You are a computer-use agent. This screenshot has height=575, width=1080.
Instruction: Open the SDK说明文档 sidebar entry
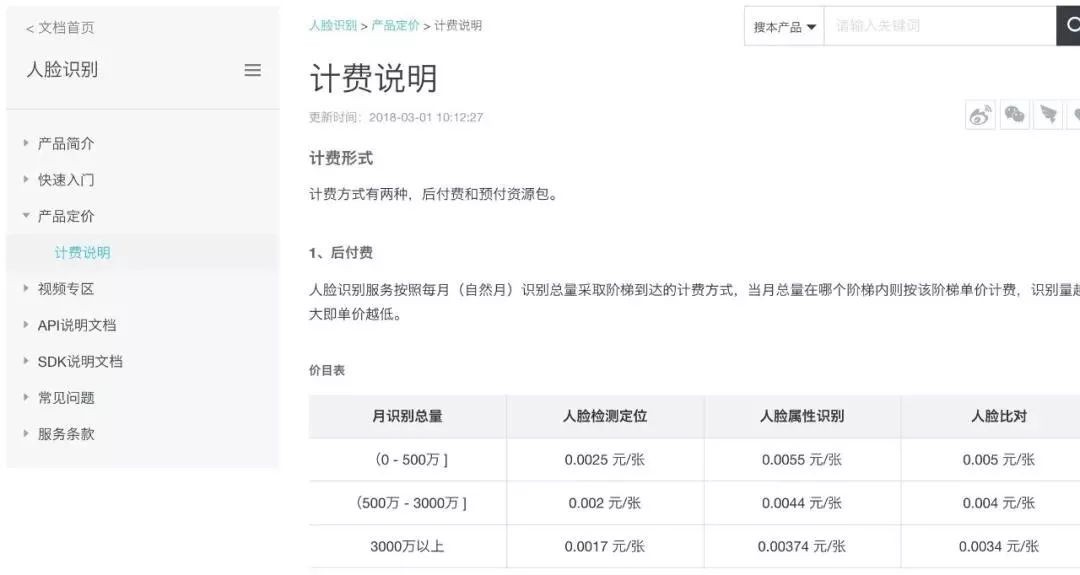(x=80, y=361)
